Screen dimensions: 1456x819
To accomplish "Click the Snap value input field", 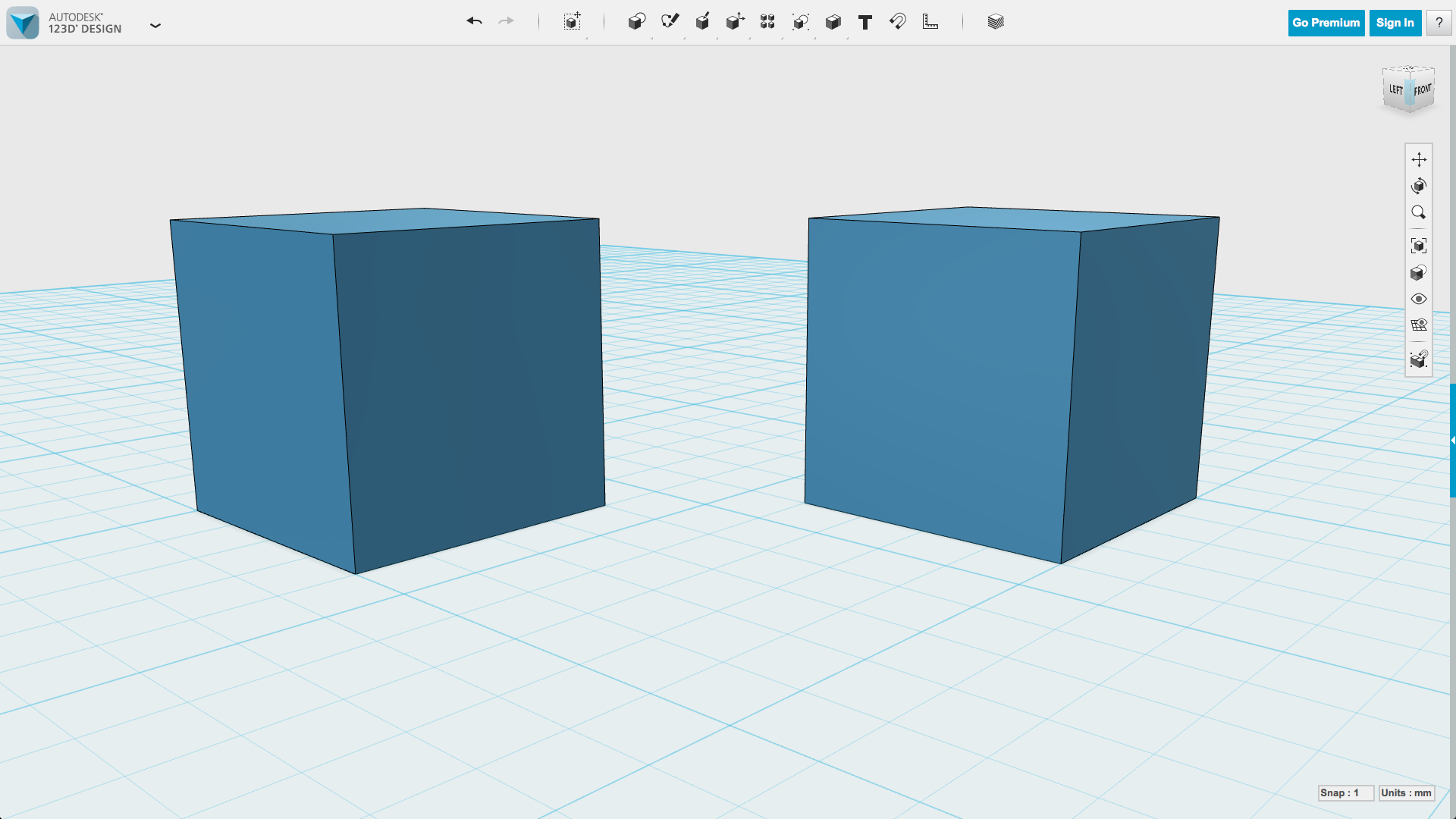I will pyautogui.click(x=1343, y=793).
